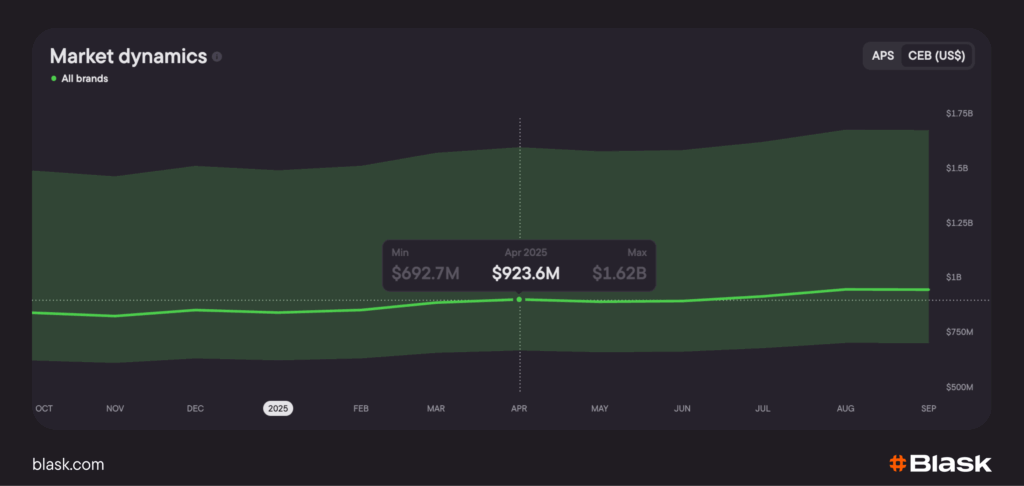1024x486 pixels.
Task: Select the MAR month on timeline
Action: [436, 408]
